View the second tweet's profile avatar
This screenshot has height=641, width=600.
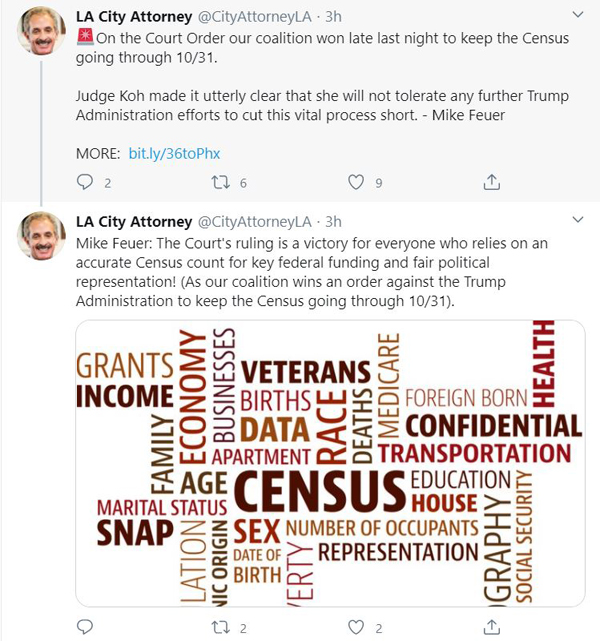point(41,236)
